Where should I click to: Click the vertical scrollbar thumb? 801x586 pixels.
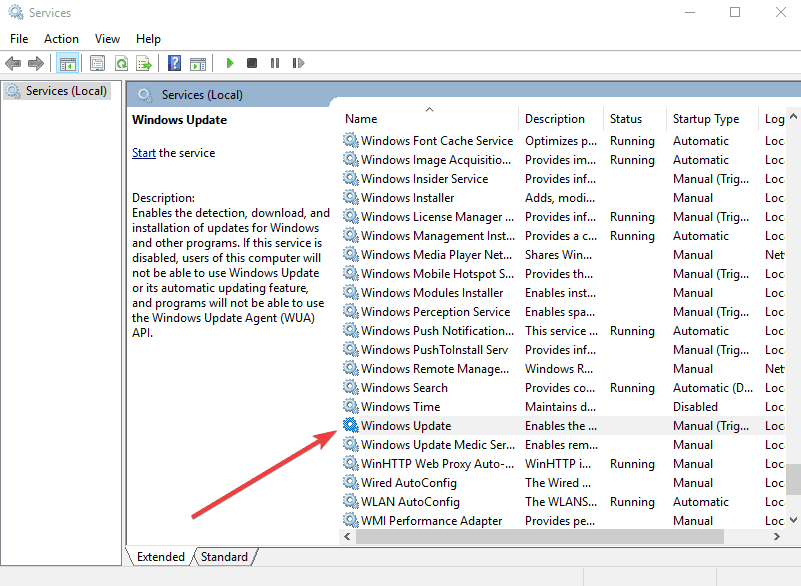[x=793, y=479]
